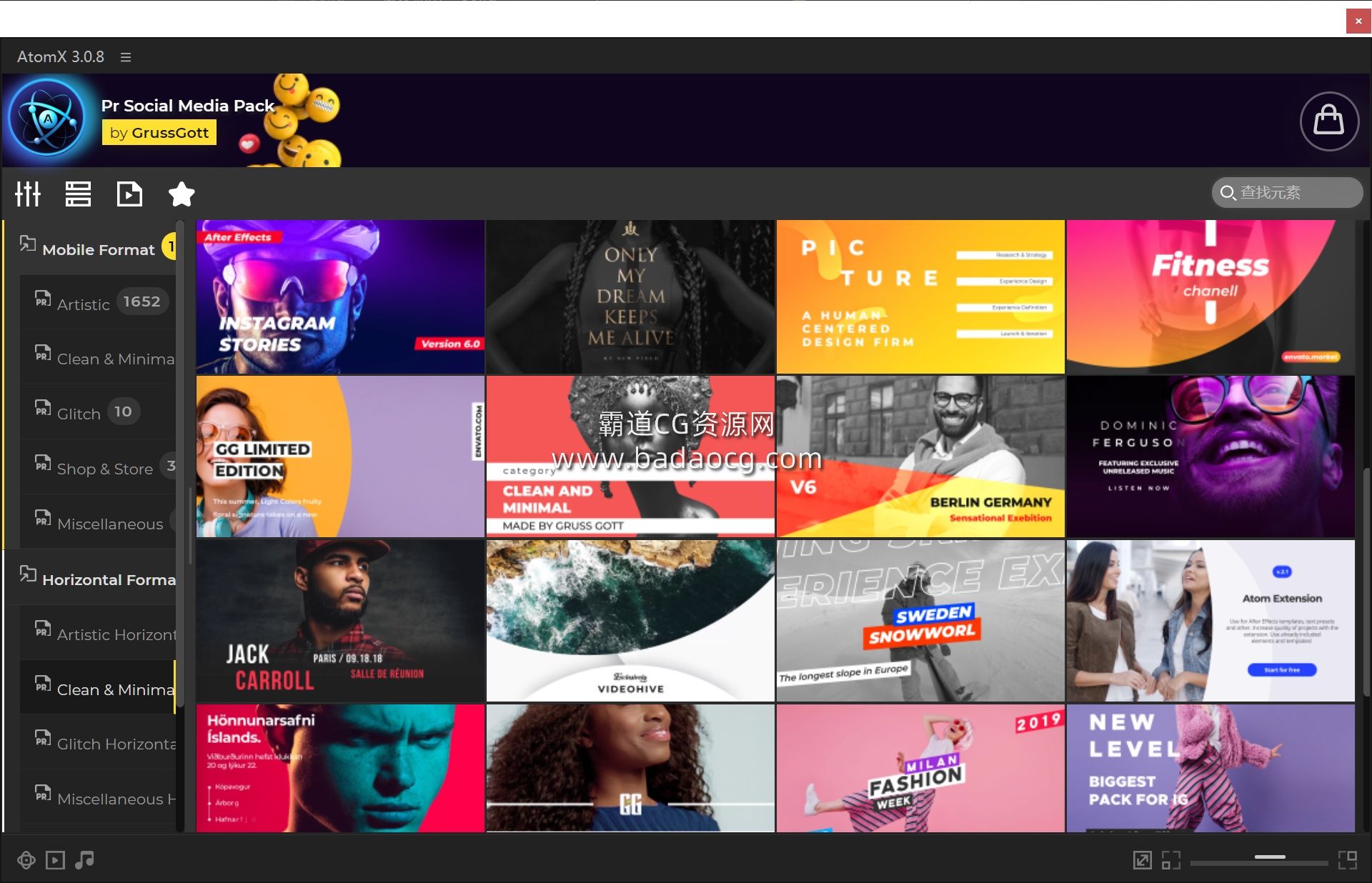The height and width of the screenshot is (883, 1372).
Task: Click the AtomX atom logo
Action: [x=48, y=119]
